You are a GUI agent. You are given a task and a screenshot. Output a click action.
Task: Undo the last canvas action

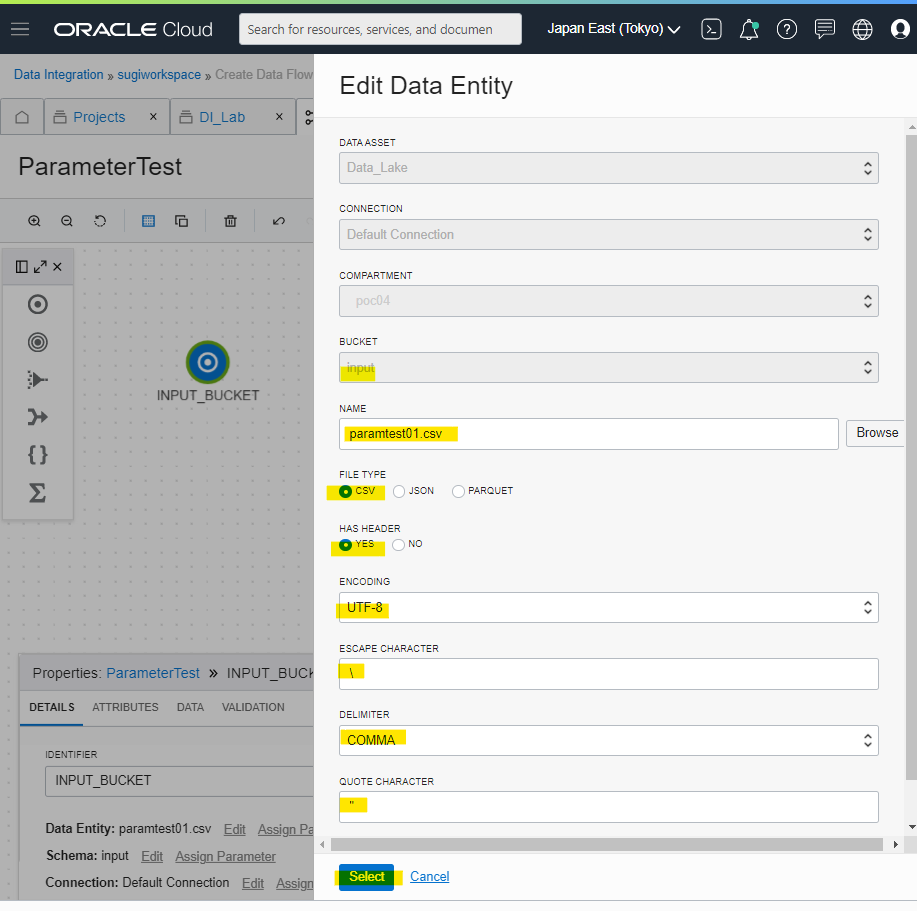point(279,221)
